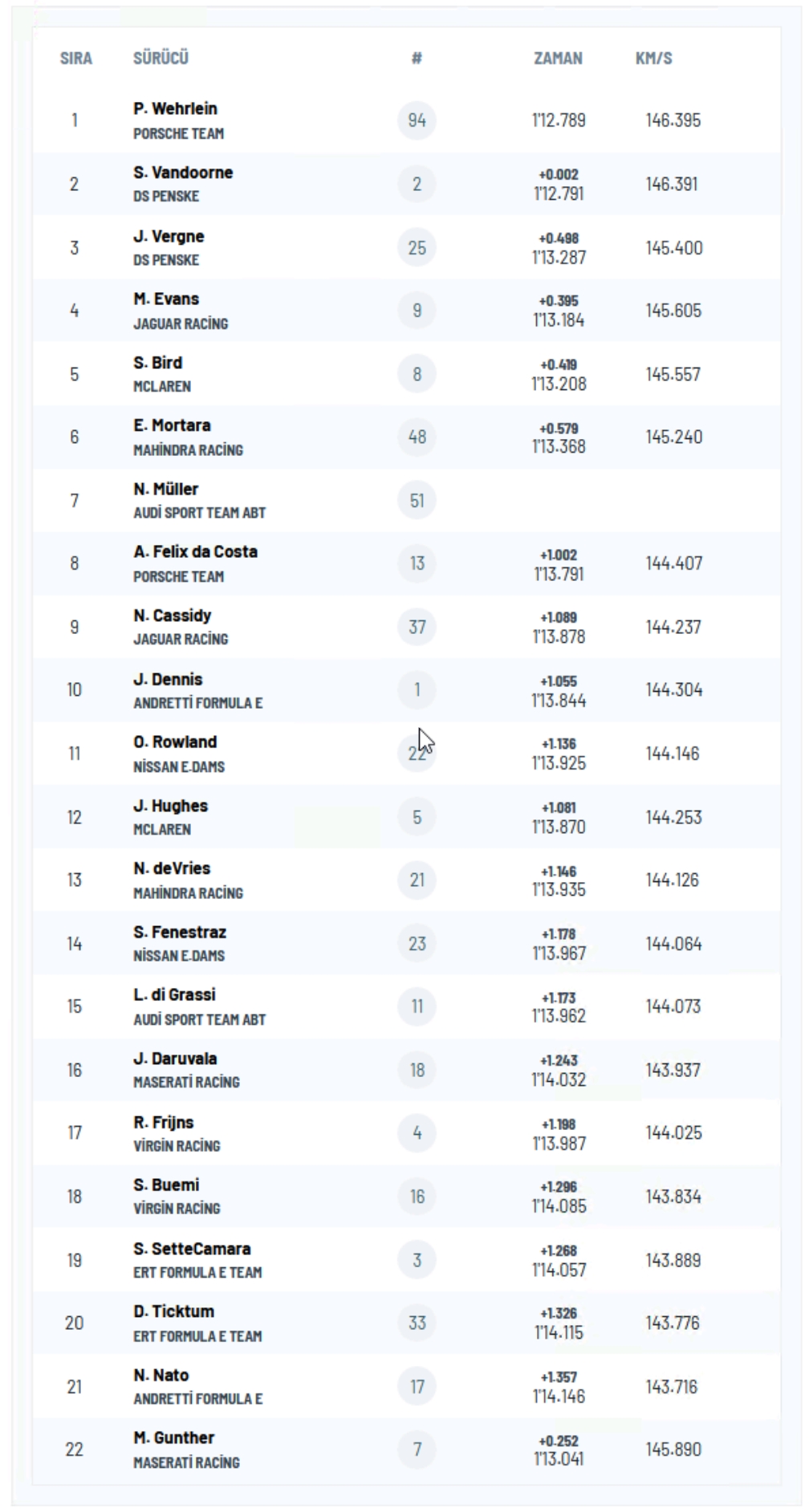Click car number 23 badge
Image resolution: width=809 pixels, height=1512 pixels.
click(x=417, y=943)
